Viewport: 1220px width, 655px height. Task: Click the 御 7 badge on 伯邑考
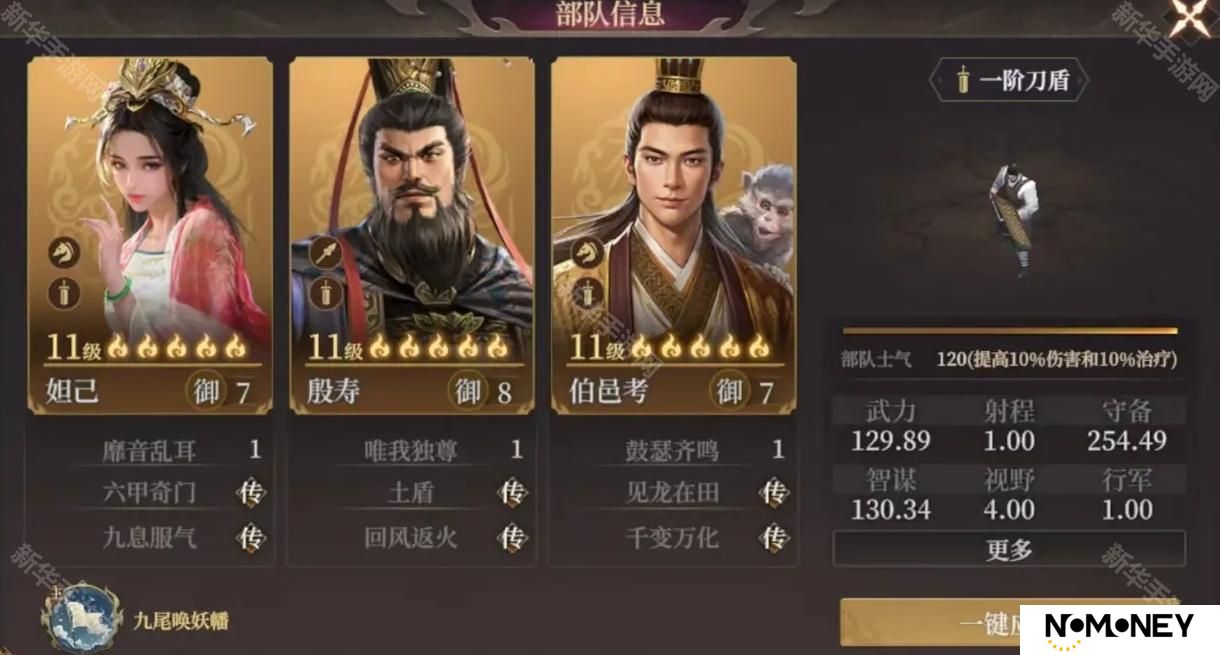(745, 391)
